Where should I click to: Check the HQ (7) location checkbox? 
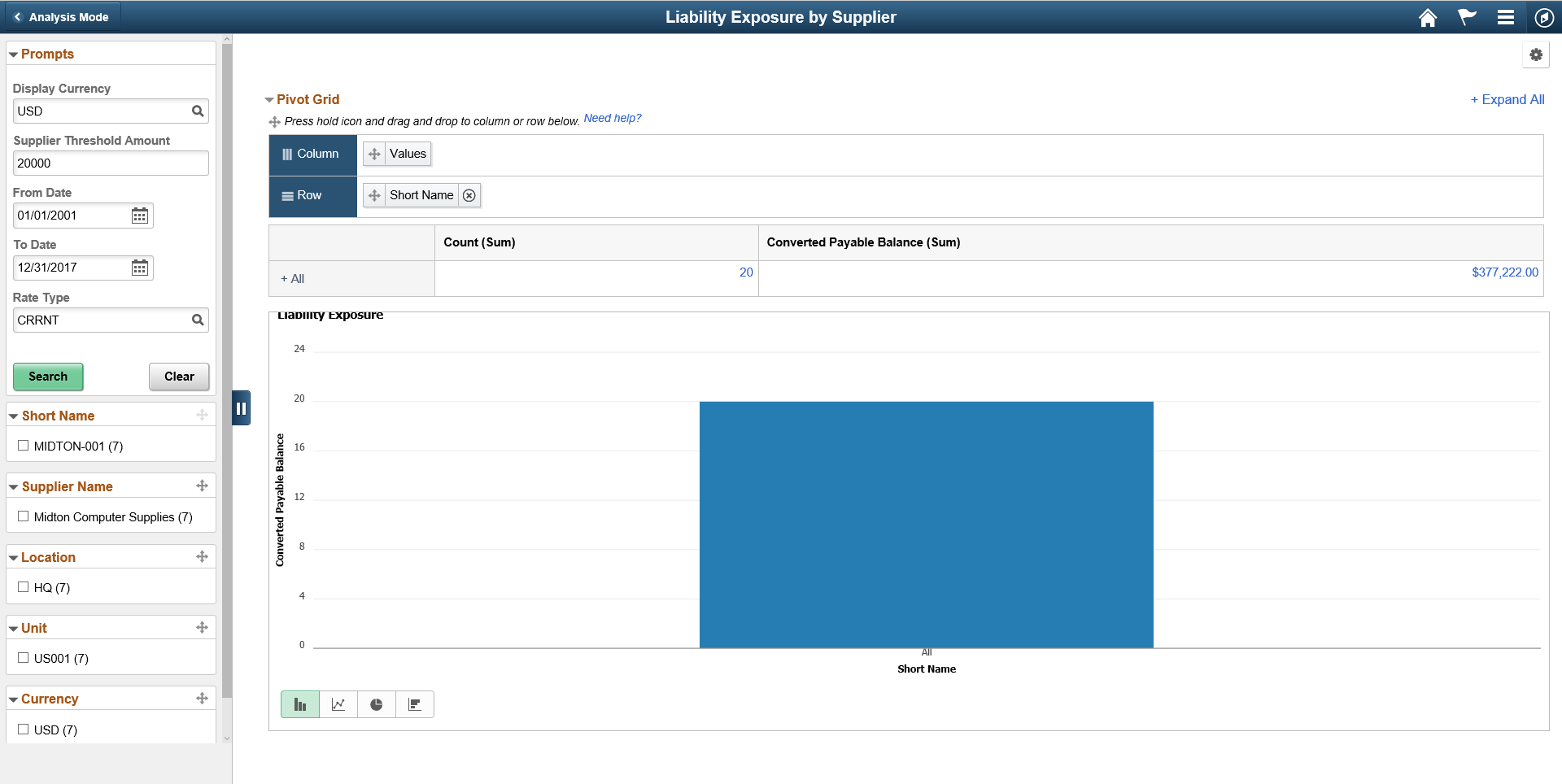click(x=24, y=587)
